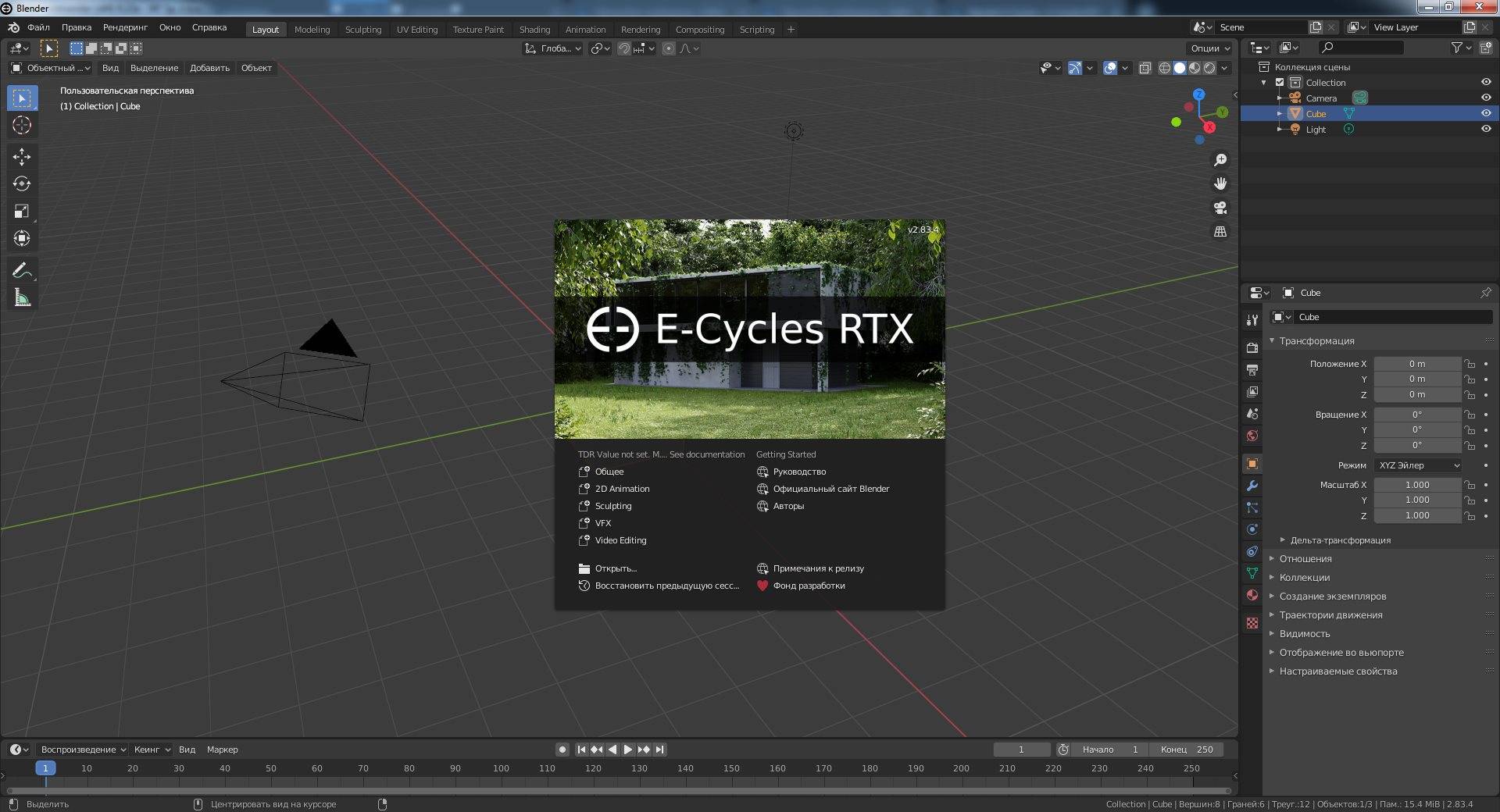
Task: Open the View Layer properties tab
Action: pos(1252,392)
